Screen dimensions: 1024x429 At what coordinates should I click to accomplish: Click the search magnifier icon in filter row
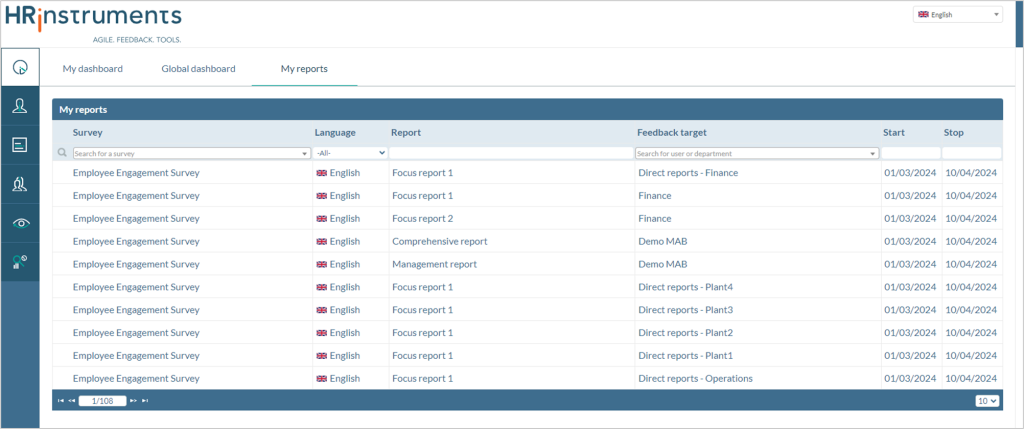63,153
